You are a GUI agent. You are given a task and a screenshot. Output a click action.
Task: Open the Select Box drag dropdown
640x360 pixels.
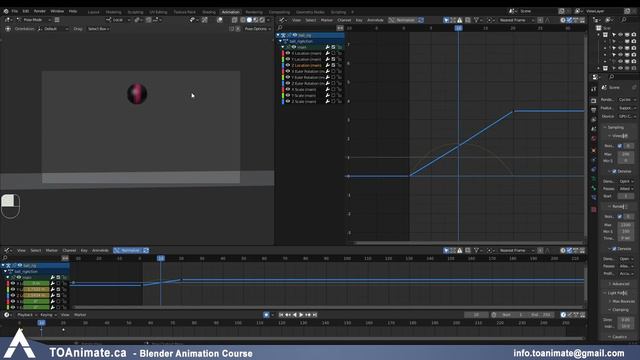tap(98, 29)
